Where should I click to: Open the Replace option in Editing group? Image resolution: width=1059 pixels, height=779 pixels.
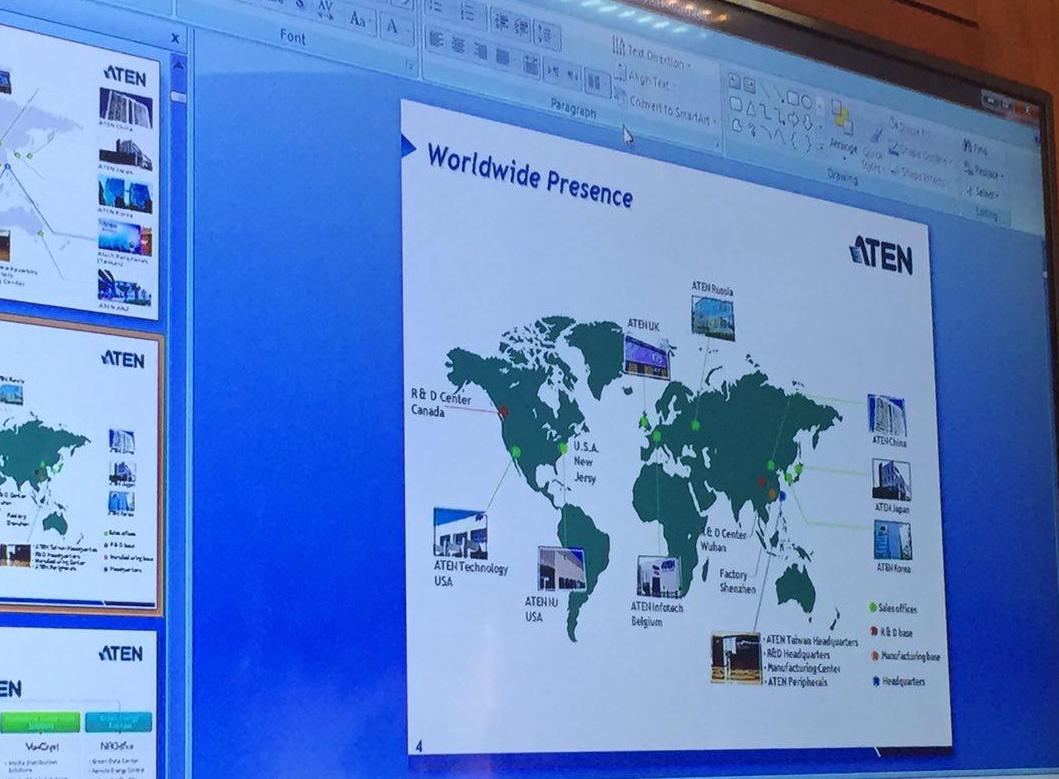click(x=984, y=171)
